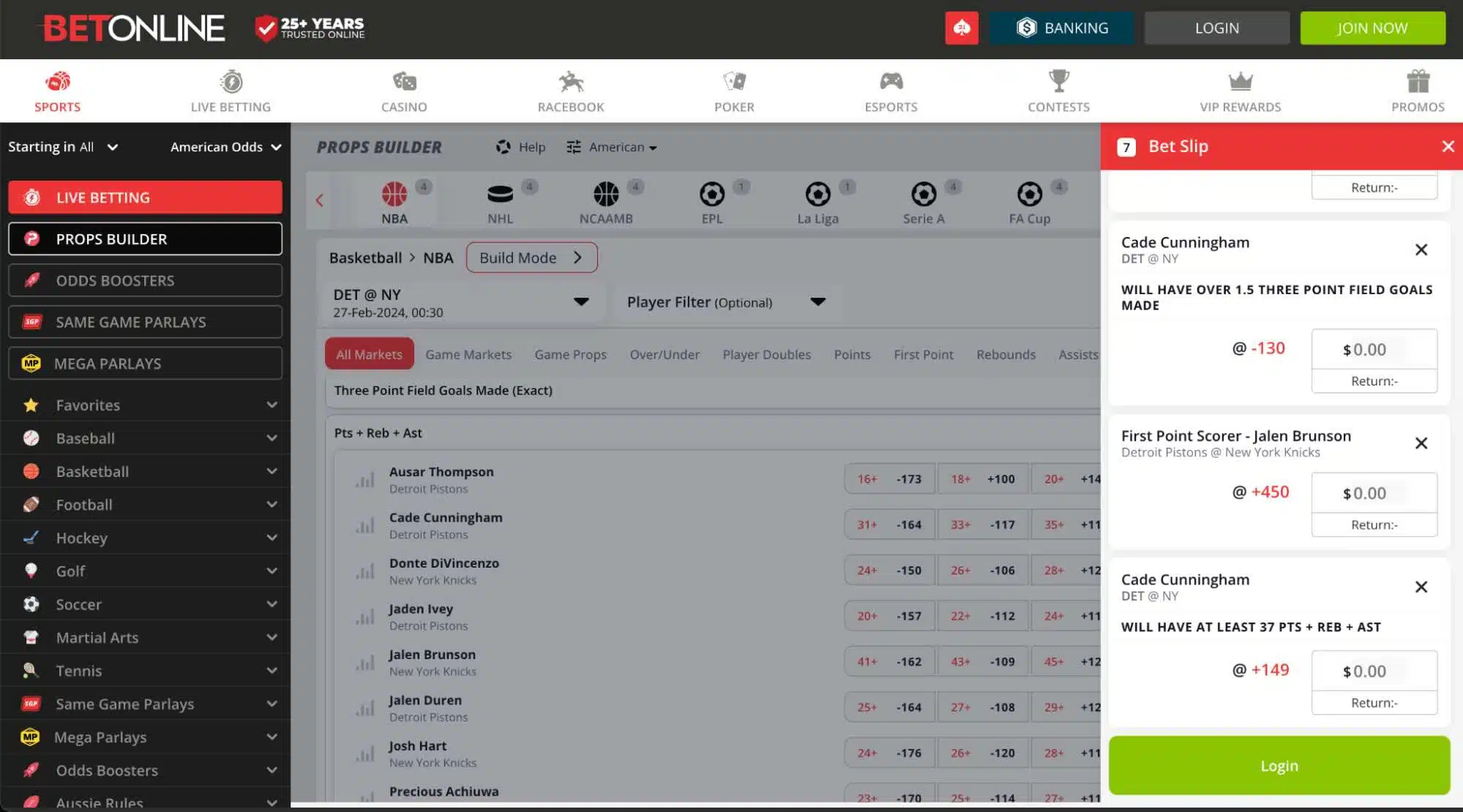Select Jalen Brunson 41+ at -162
Screen dimensions: 1463x812
pyautogui.click(x=889, y=661)
